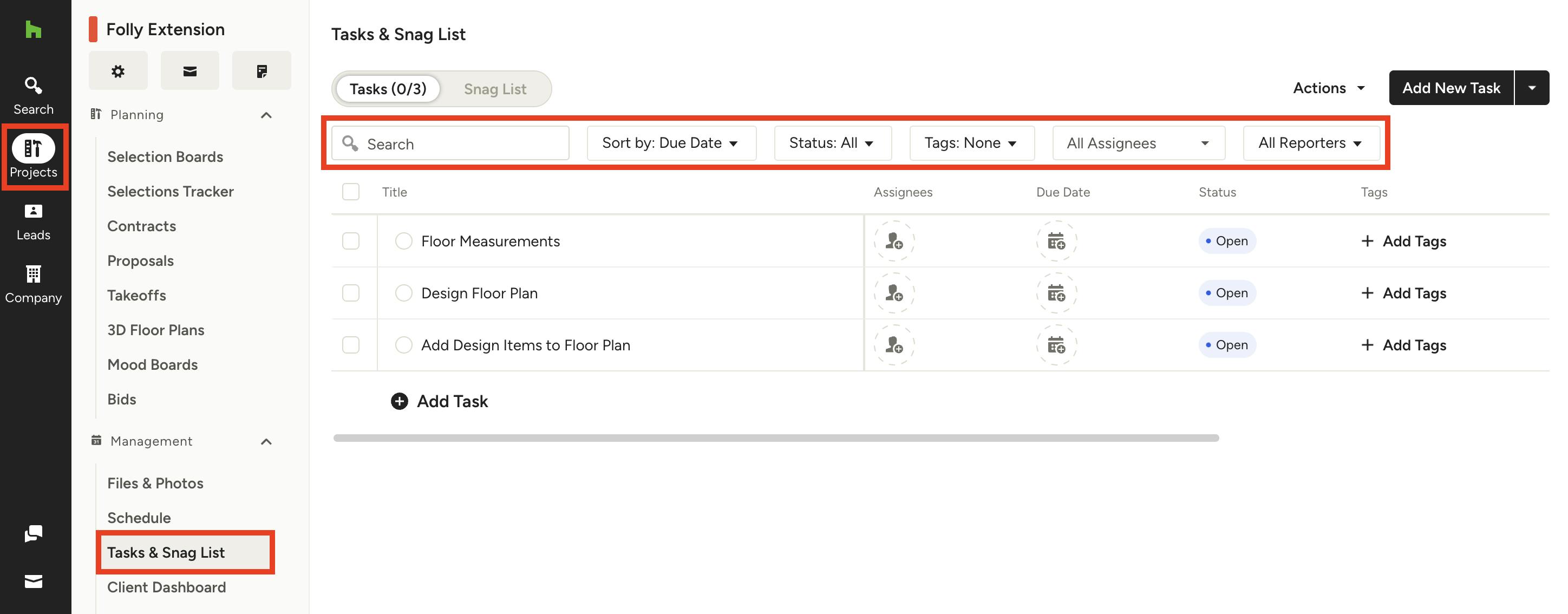1568x614 pixels.
Task: Add assignee to Floor Measurements task
Action: click(x=893, y=241)
